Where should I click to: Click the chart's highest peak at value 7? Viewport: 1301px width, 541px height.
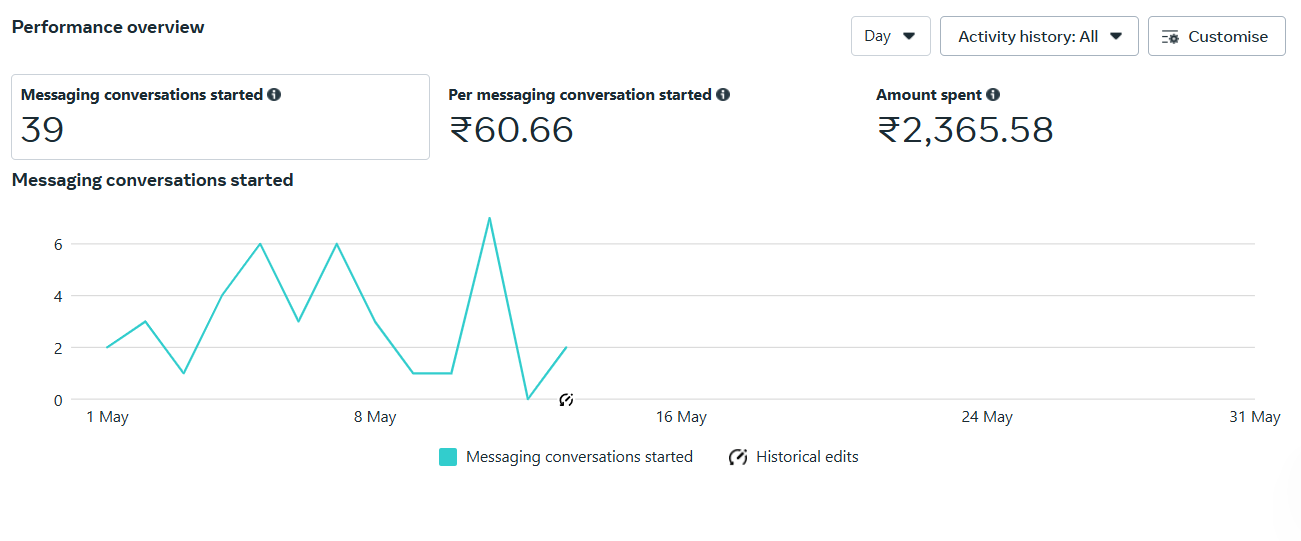(x=489, y=218)
